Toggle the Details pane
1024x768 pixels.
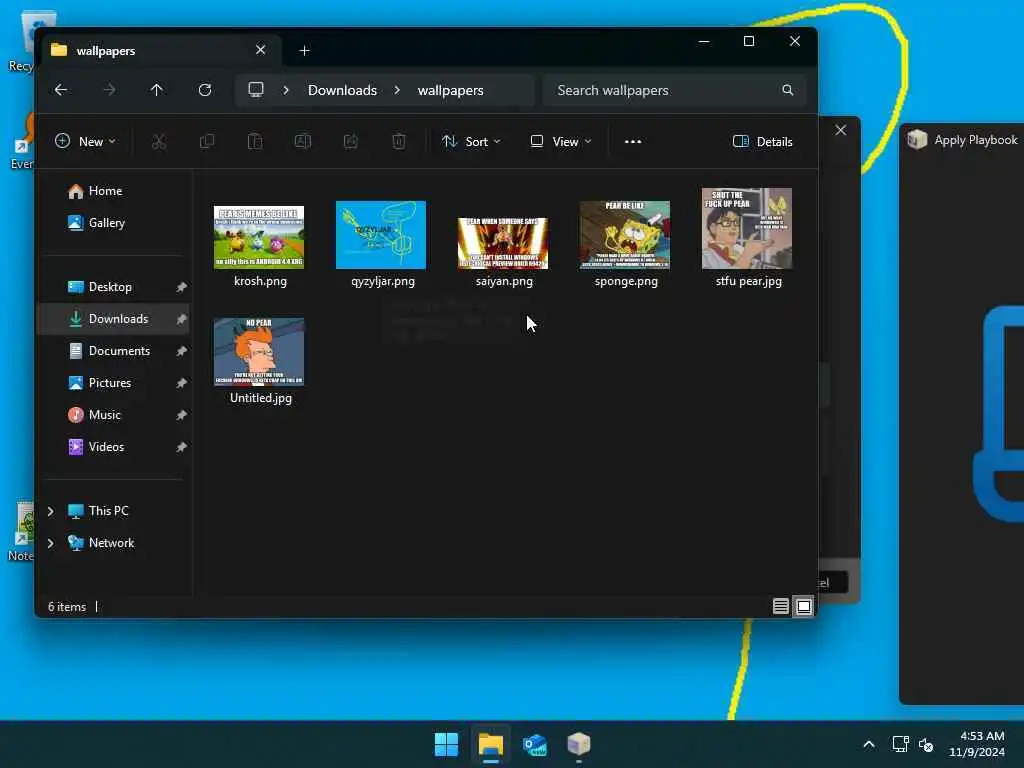(763, 141)
